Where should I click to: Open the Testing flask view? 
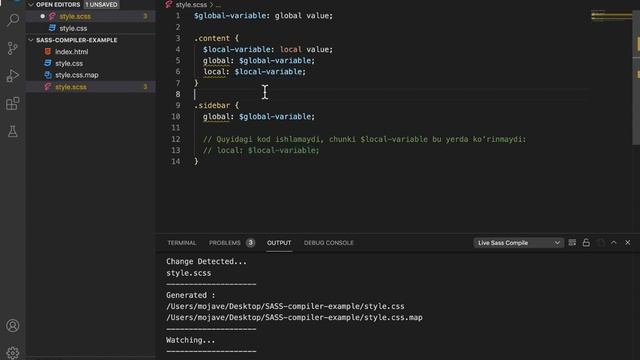13,131
